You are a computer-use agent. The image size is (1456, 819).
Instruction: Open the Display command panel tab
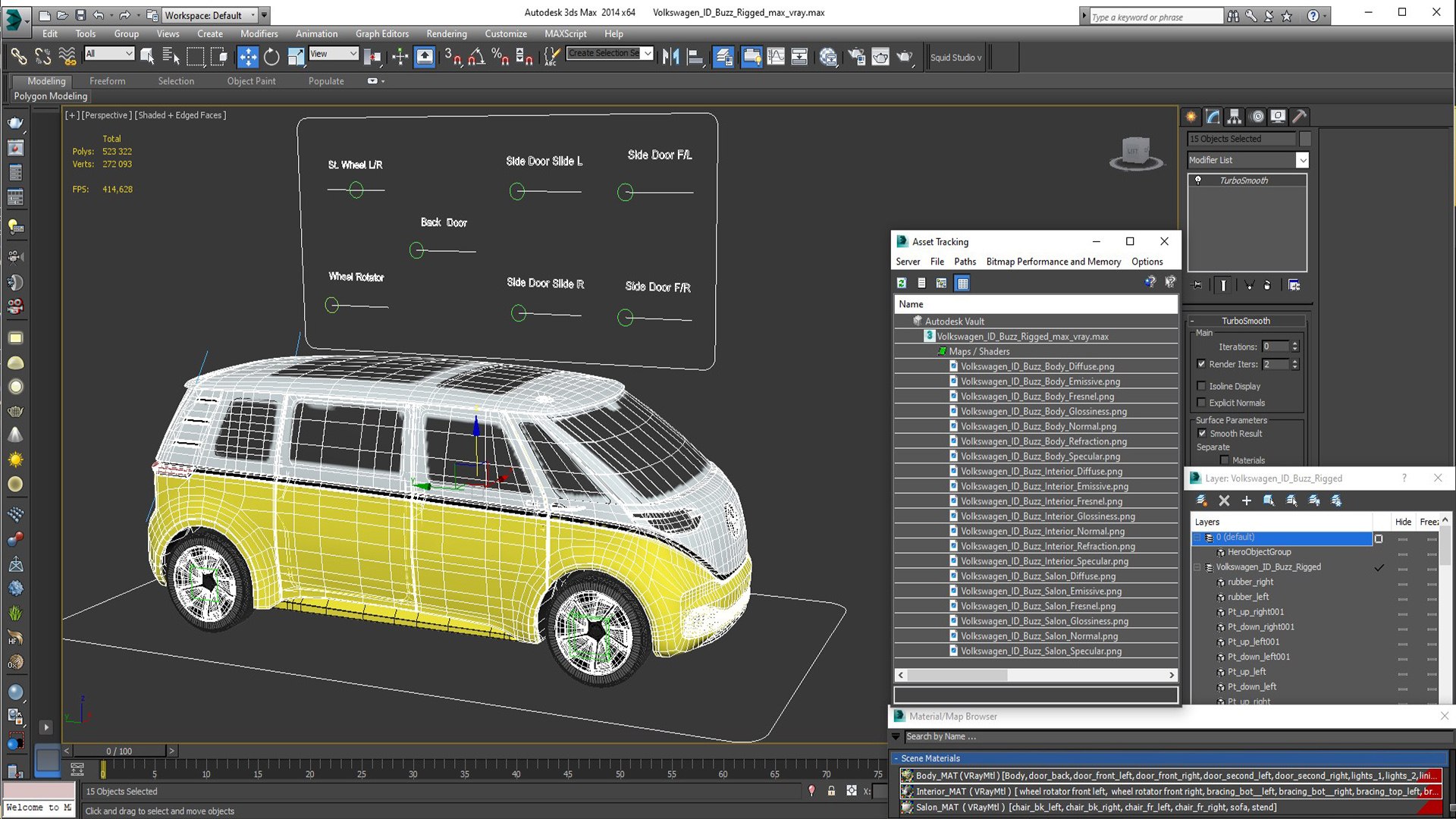tap(1279, 116)
